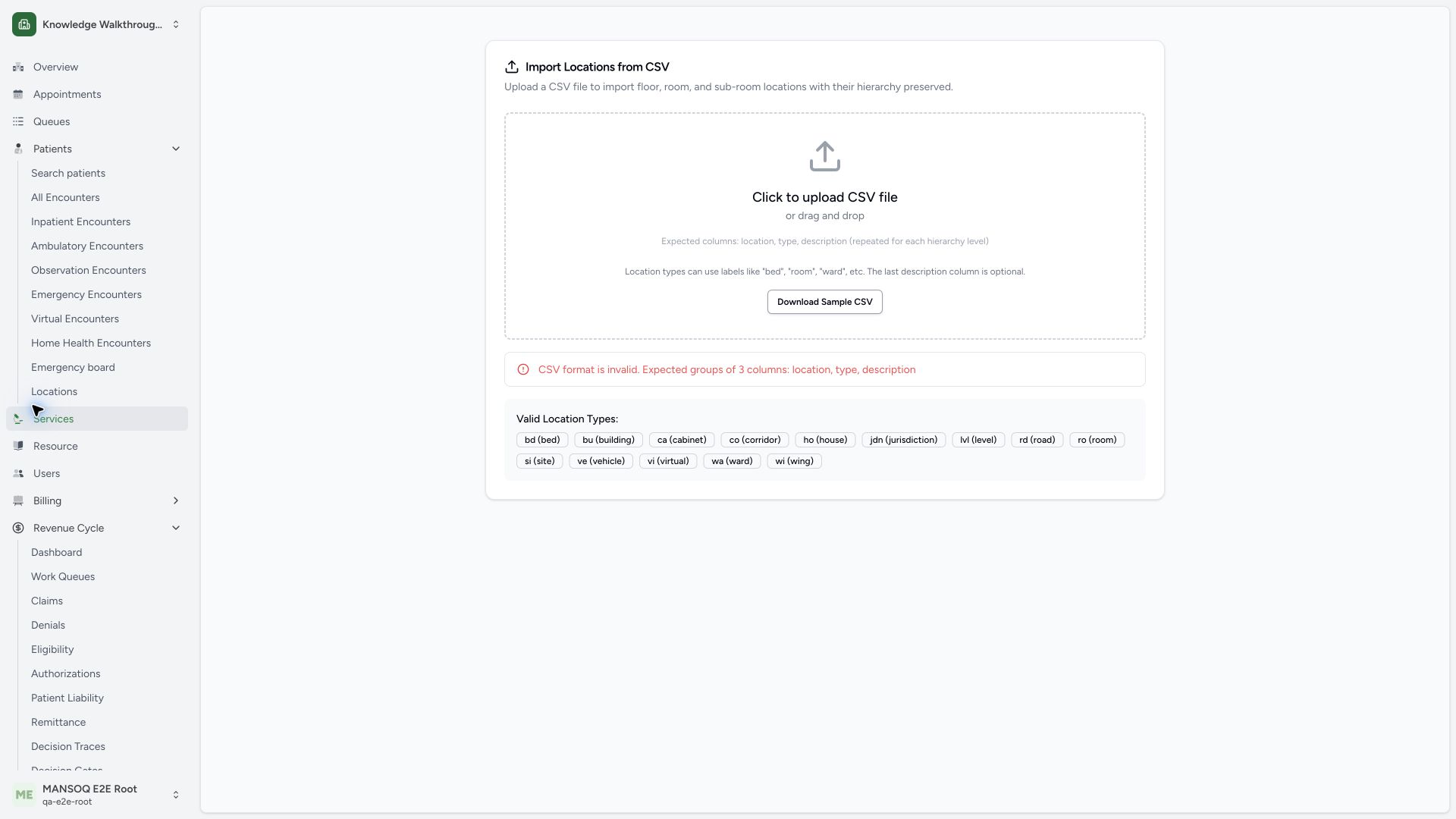Open Emergency board

[x=73, y=367]
